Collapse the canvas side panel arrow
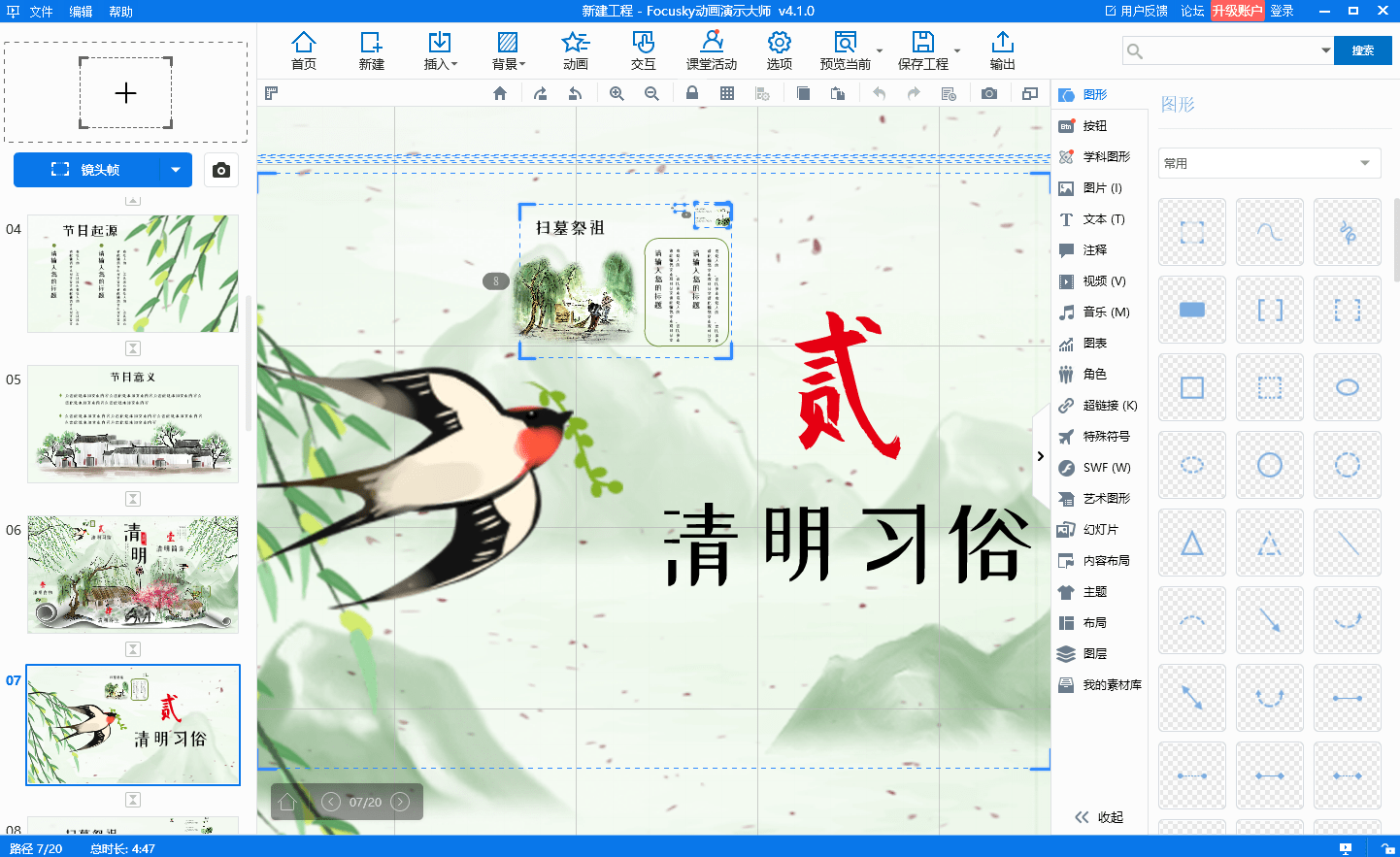Screen dimensions: 1400x857 1040,456
